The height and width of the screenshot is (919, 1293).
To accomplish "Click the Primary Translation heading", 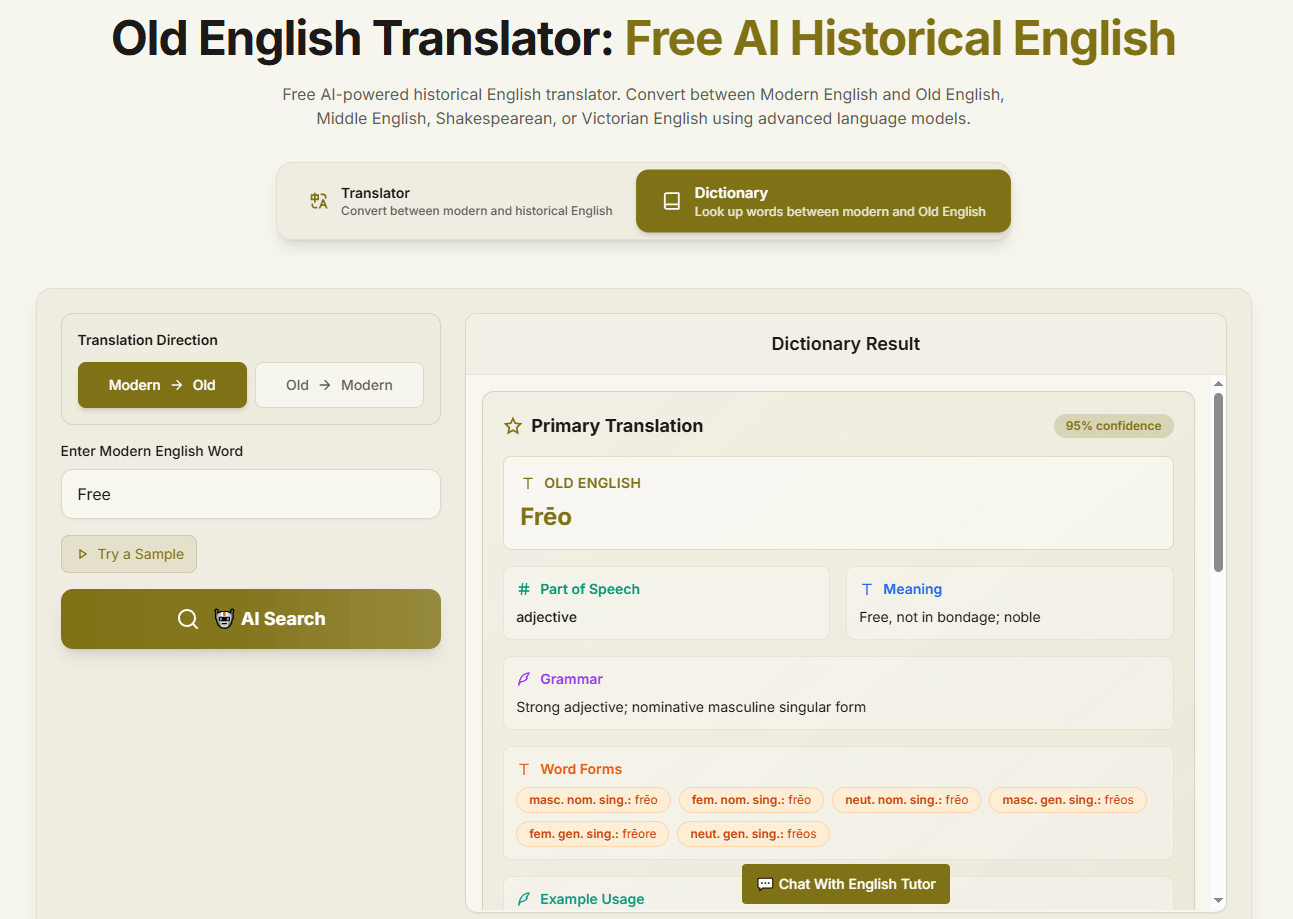I will [x=617, y=426].
